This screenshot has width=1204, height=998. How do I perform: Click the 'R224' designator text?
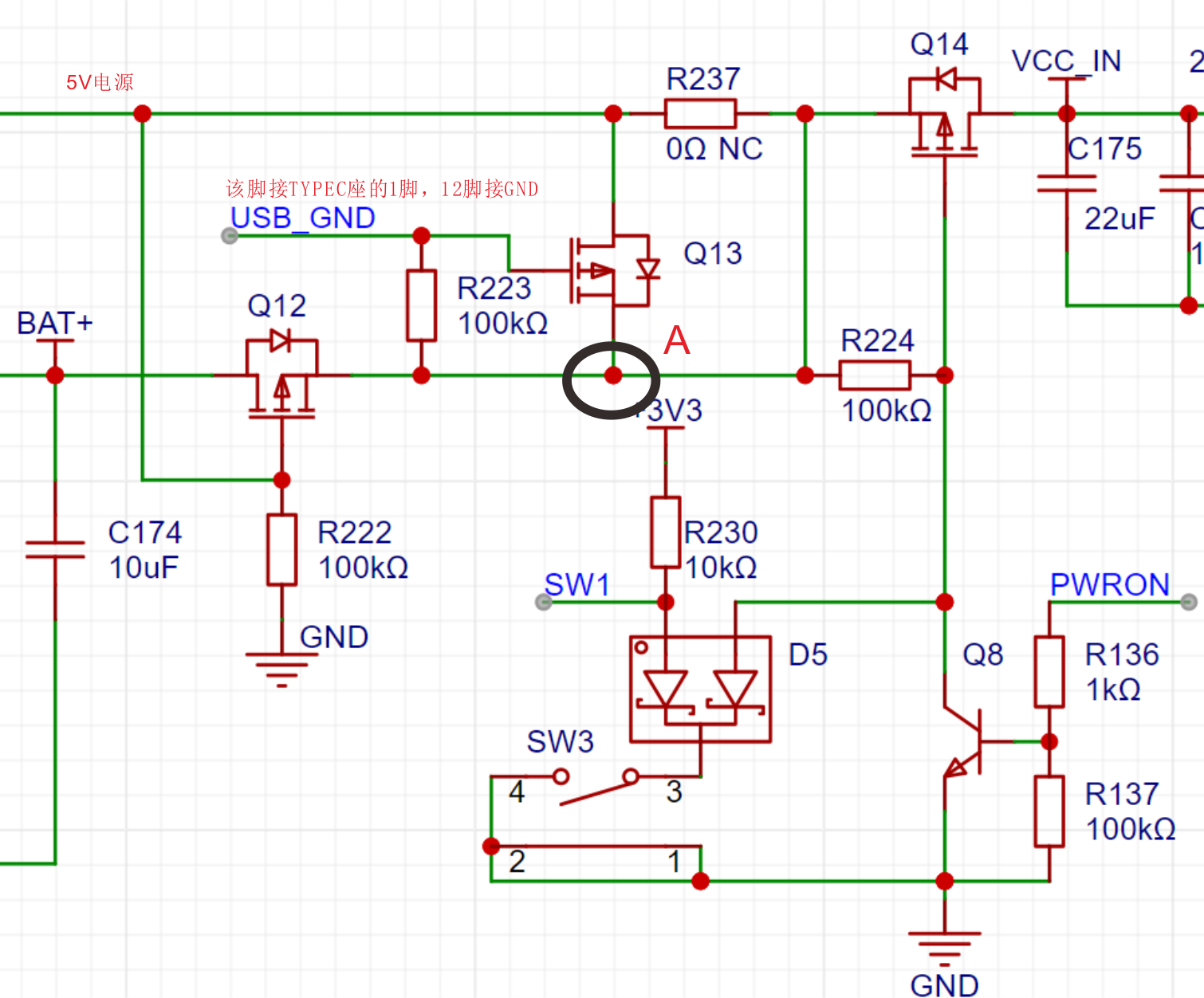click(878, 340)
